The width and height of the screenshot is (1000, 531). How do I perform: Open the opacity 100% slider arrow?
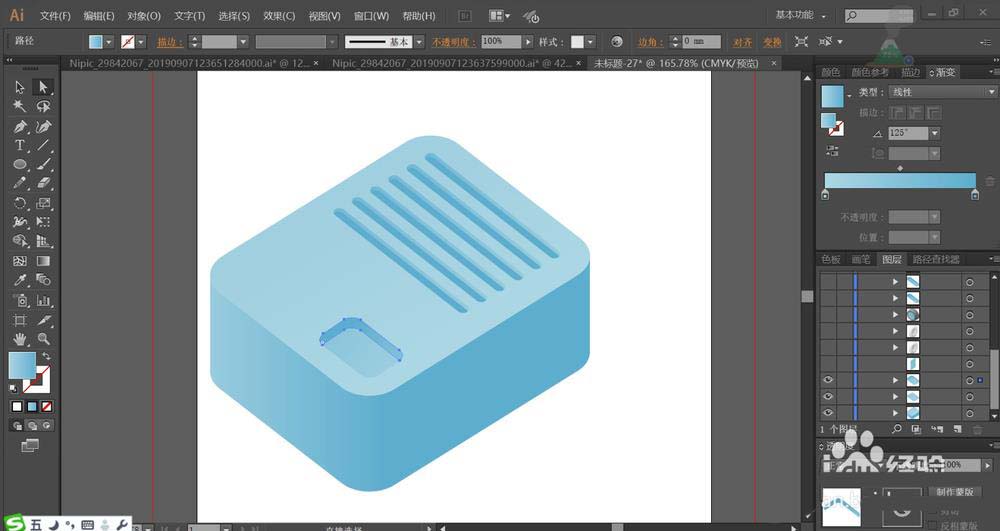click(x=528, y=42)
